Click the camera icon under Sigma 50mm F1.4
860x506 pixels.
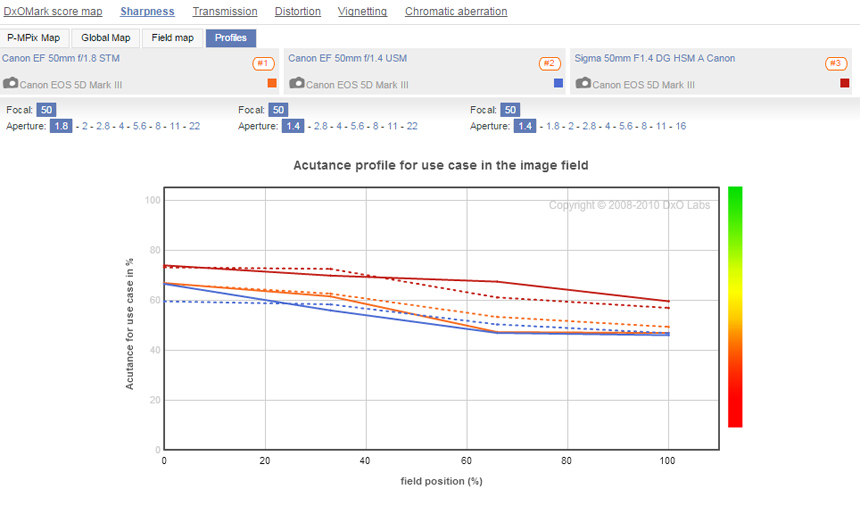[x=583, y=83]
